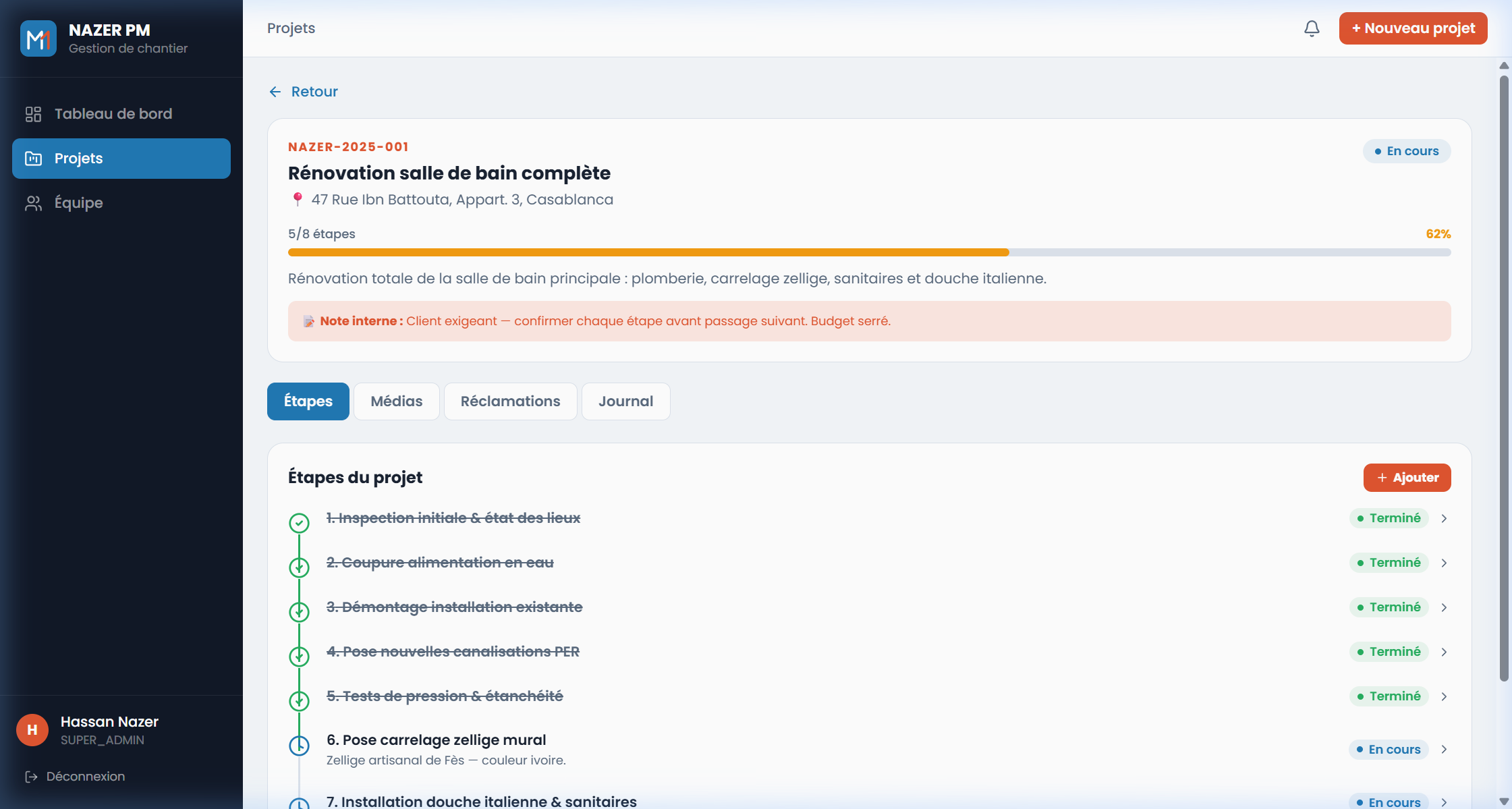The width and height of the screenshot is (1512, 809).
Task: Click the Hassan Nazer avatar circle
Action: click(x=32, y=730)
